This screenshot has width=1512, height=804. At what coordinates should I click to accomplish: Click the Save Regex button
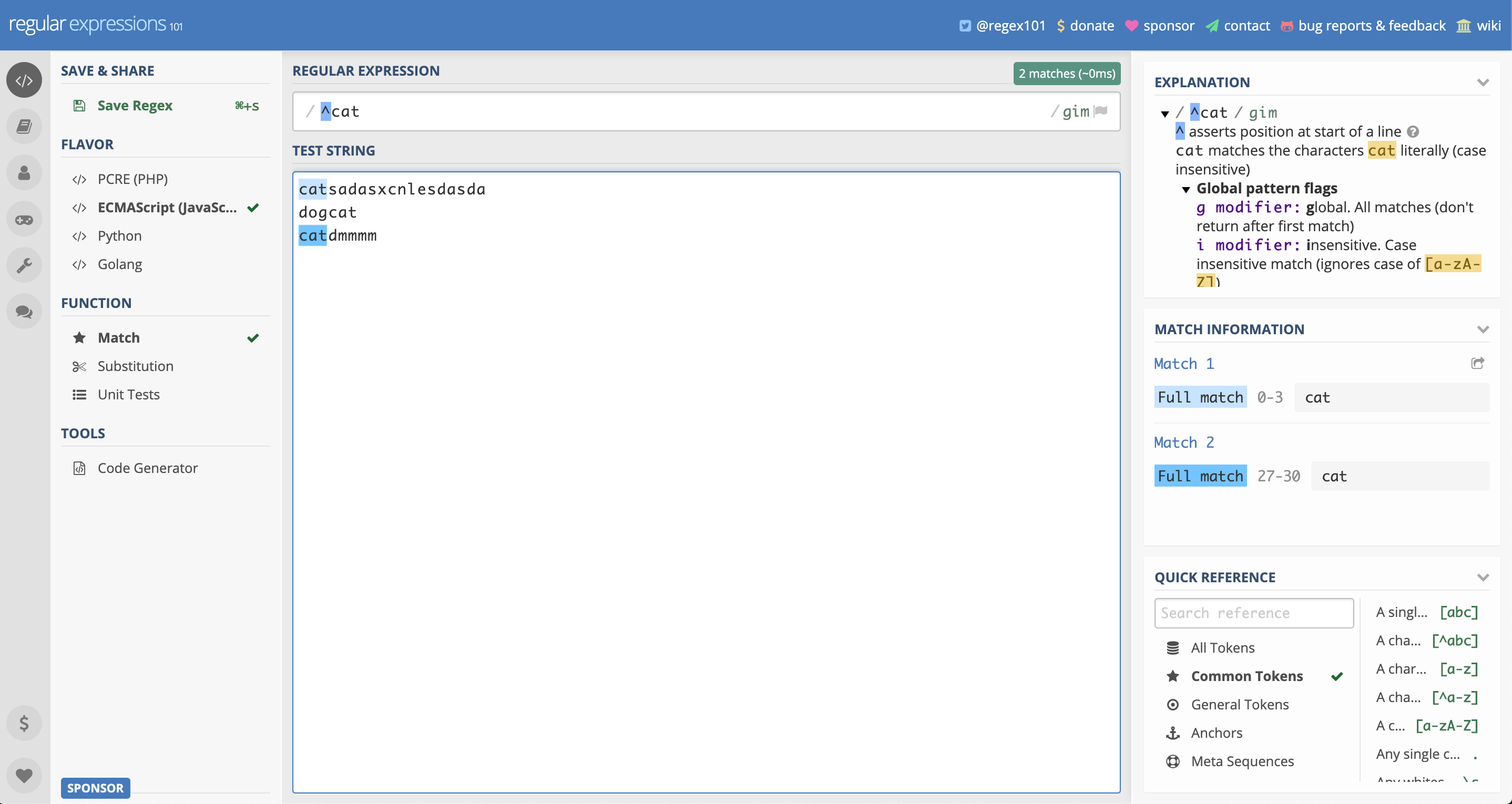(x=135, y=106)
